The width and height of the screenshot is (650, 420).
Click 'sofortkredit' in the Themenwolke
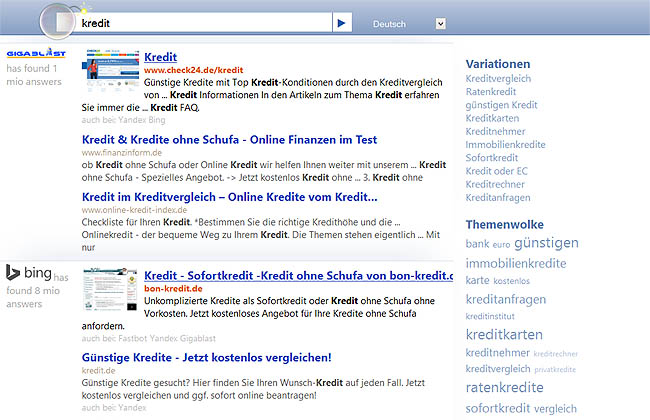[498, 408]
